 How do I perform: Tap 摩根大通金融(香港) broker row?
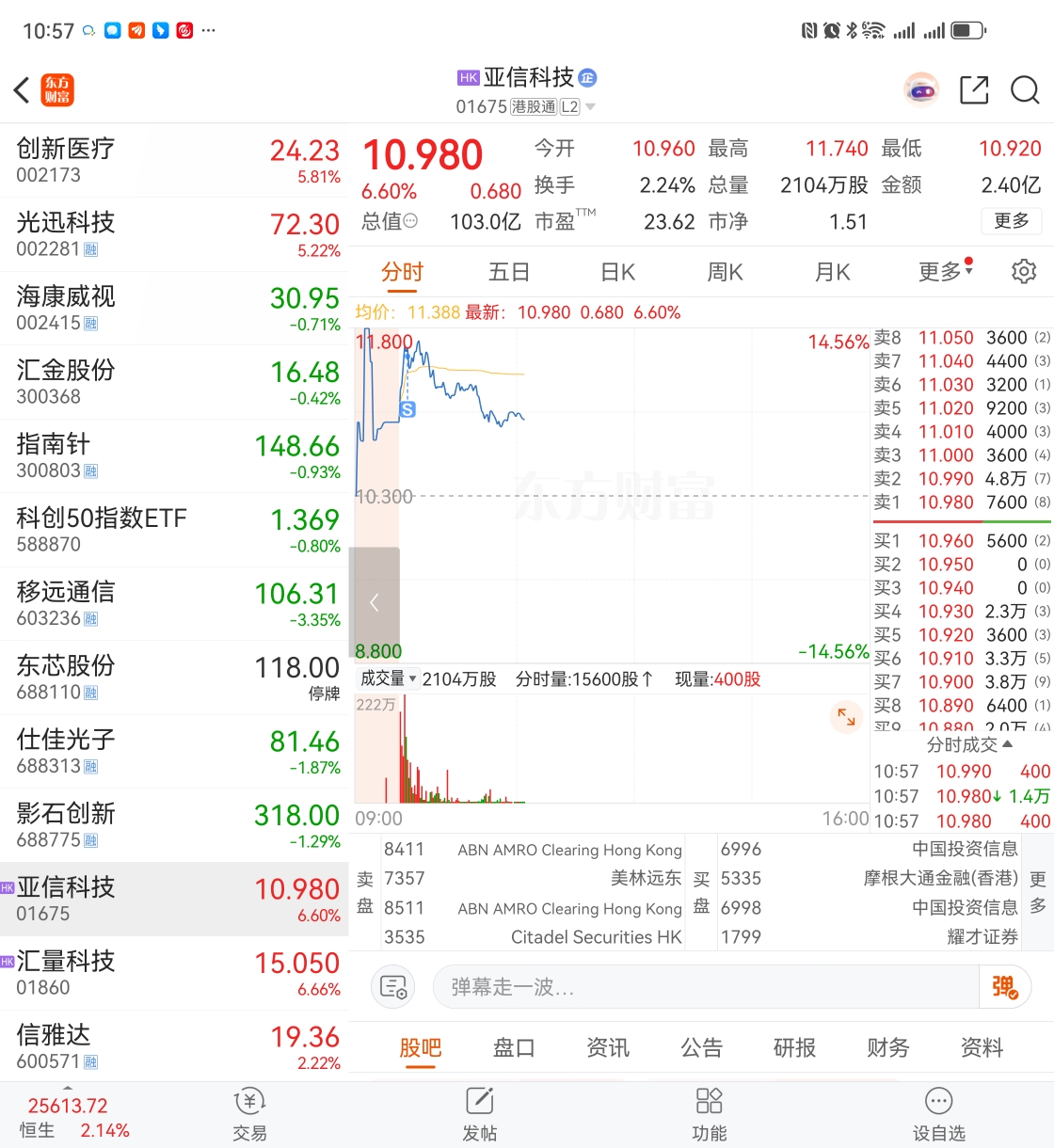point(870,878)
